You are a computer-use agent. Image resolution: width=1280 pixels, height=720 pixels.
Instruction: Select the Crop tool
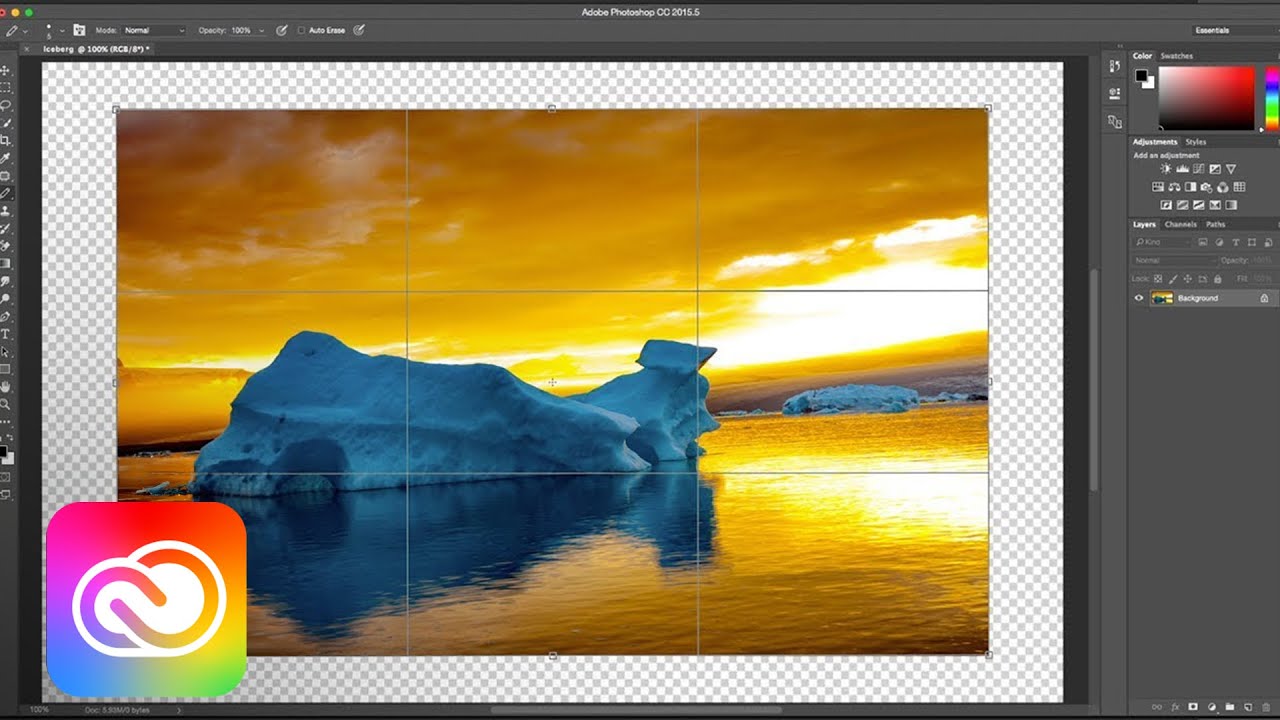(x=5, y=140)
